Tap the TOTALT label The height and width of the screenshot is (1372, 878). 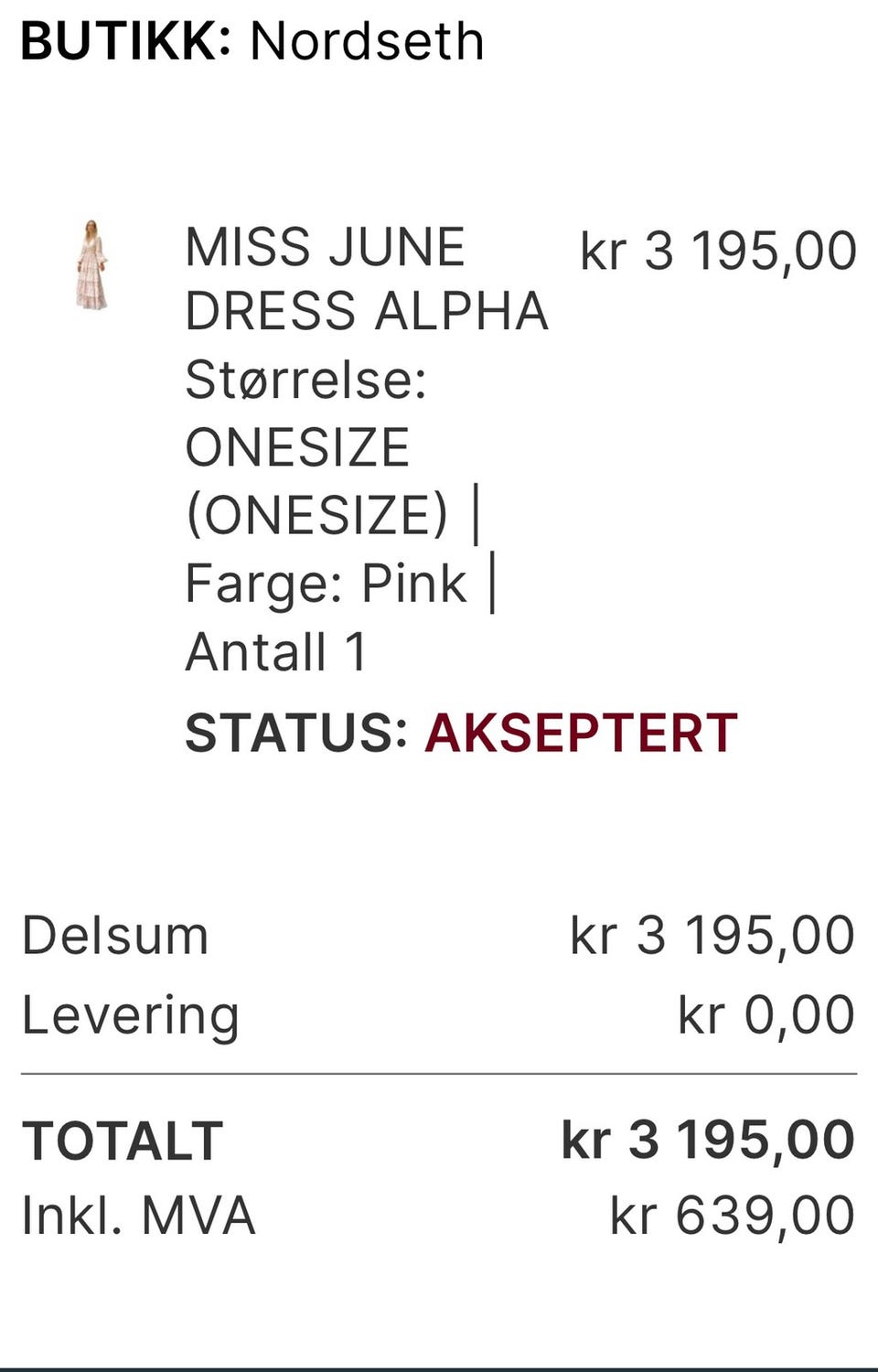(123, 1141)
